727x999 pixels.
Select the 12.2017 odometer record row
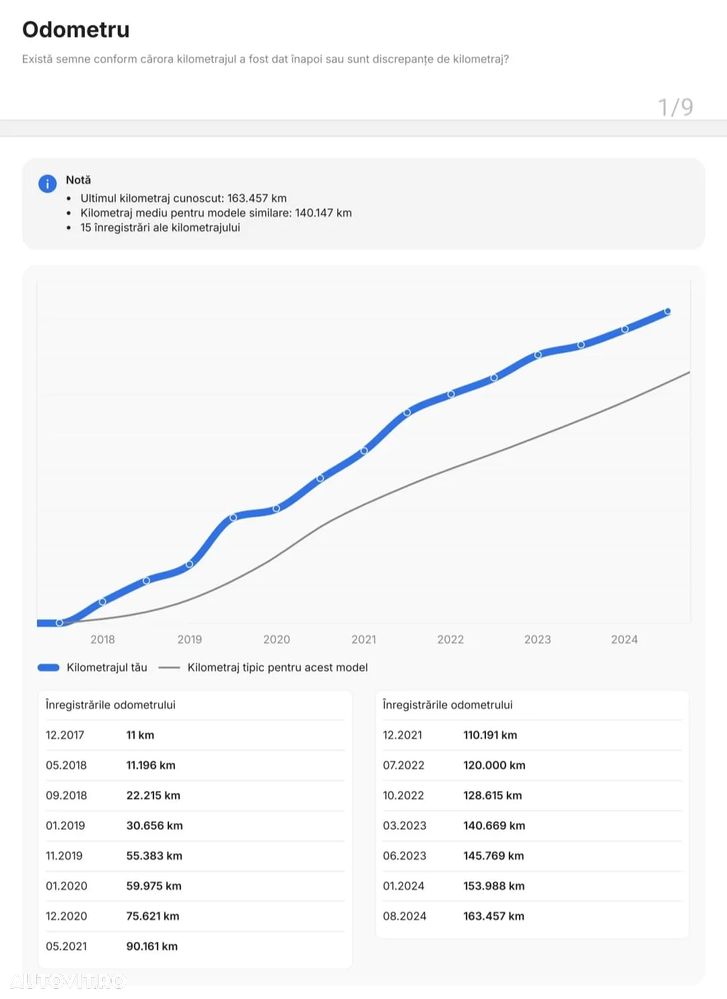point(195,735)
